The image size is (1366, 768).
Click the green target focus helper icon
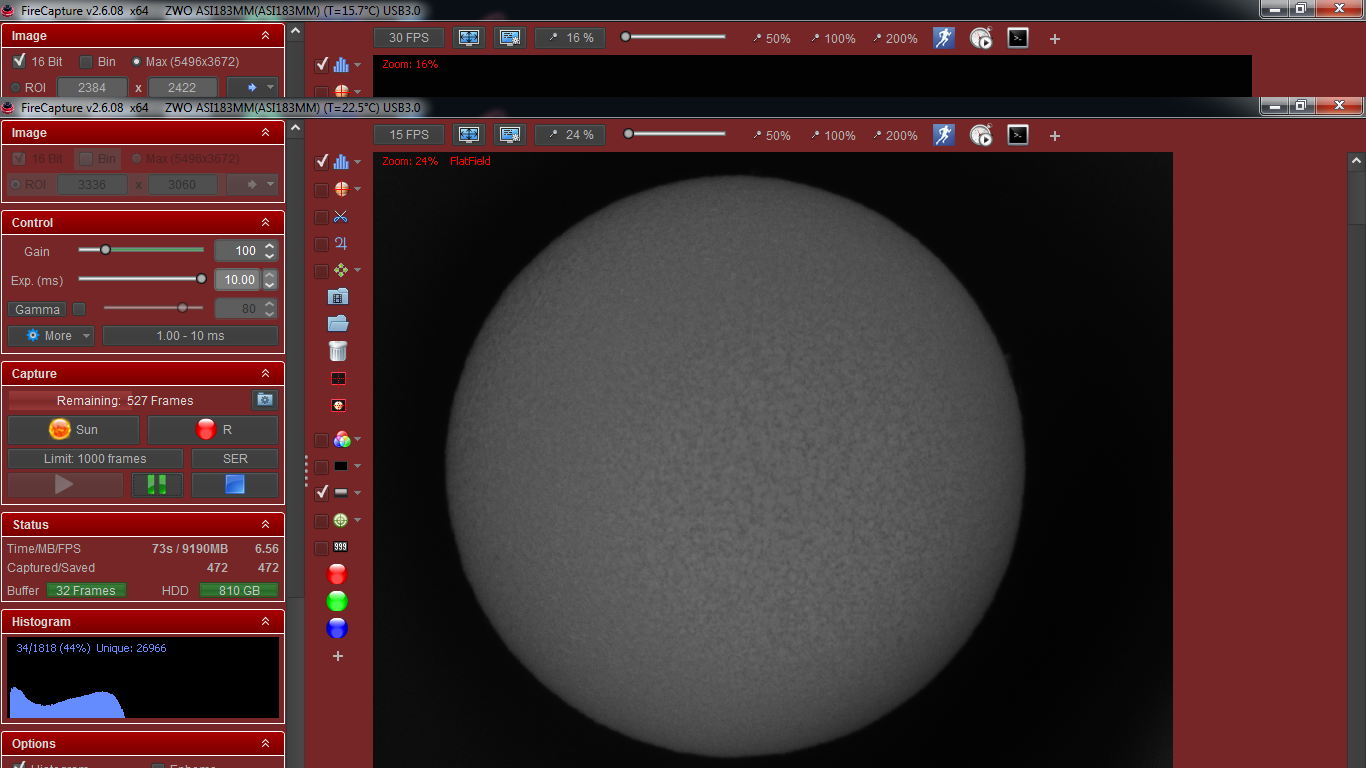point(341,520)
